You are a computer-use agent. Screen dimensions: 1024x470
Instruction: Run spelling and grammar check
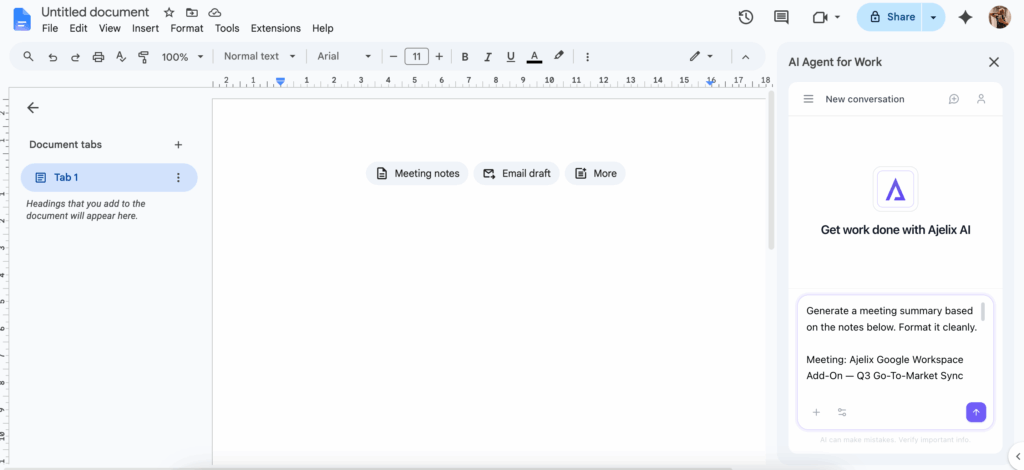tap(120, 57)
